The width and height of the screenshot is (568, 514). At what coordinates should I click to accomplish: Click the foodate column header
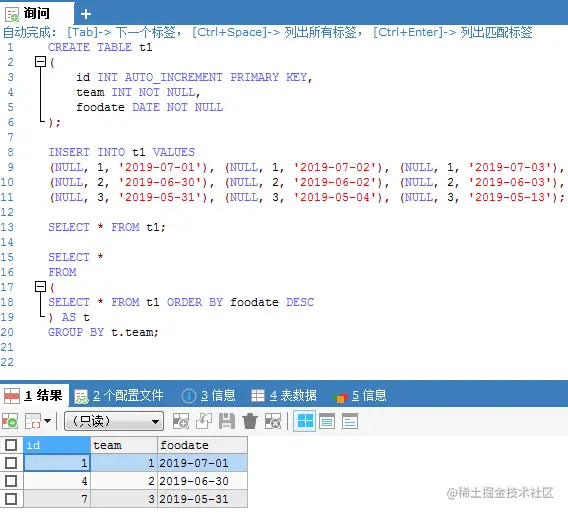202,445
